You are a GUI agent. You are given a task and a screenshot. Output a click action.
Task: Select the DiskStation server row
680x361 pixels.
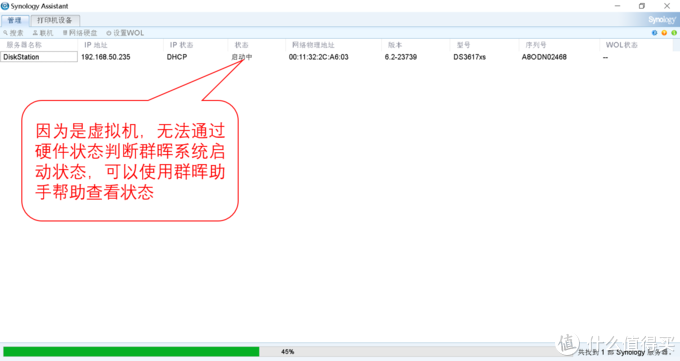pos(39,57)
